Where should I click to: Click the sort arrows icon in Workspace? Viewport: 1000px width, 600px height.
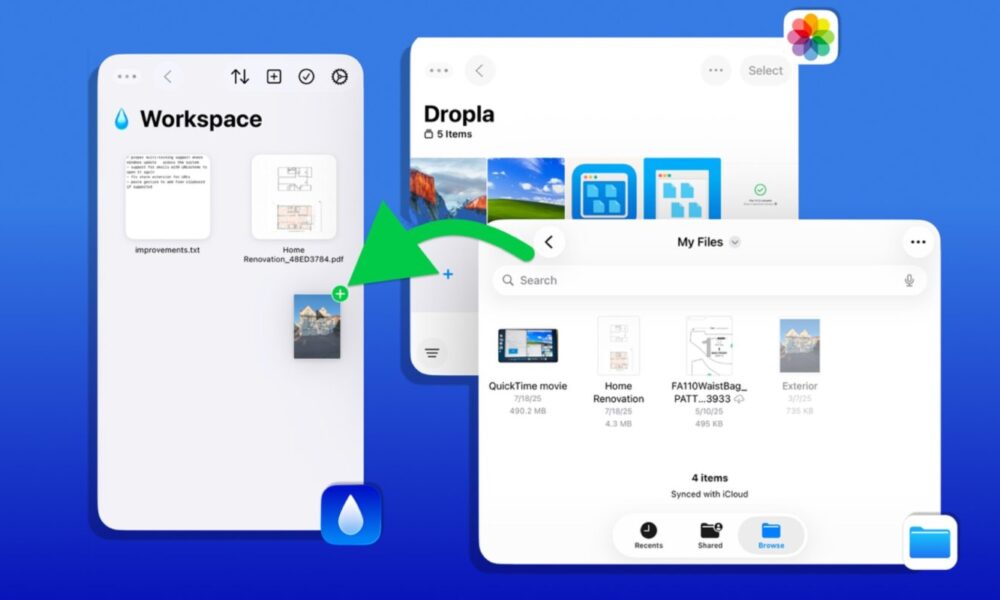tap(240, 77)
